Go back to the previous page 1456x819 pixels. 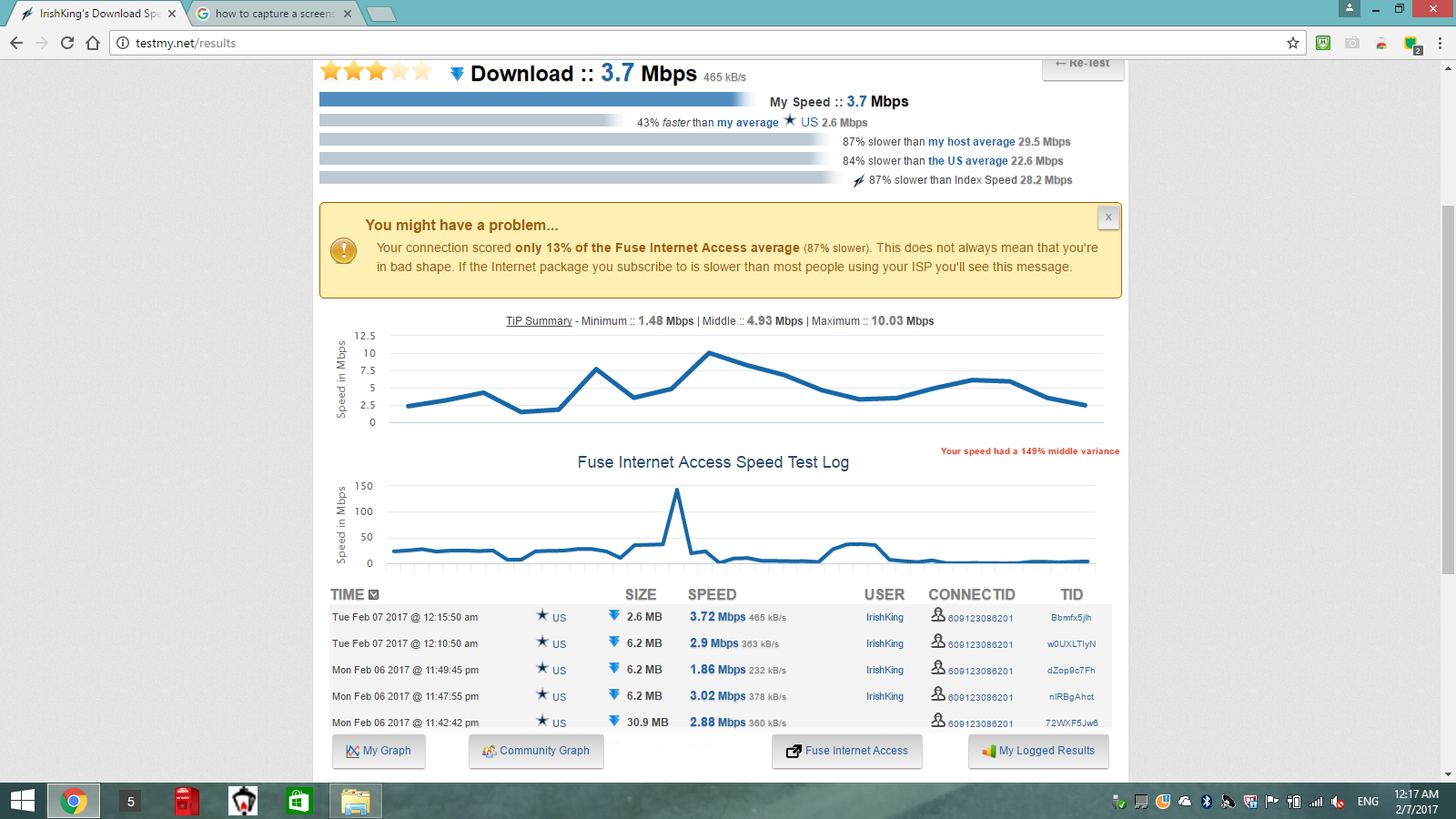16,43
